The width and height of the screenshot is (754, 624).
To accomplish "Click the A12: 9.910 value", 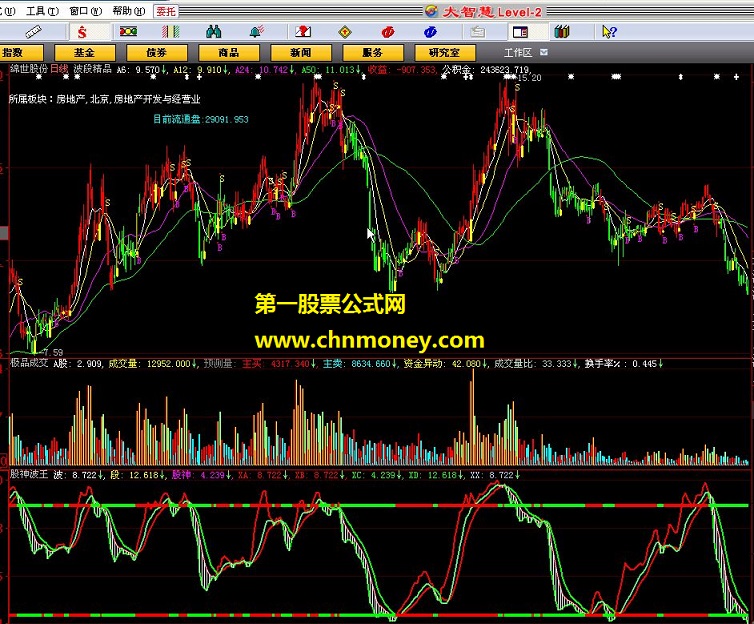I will tap(201, 70).
